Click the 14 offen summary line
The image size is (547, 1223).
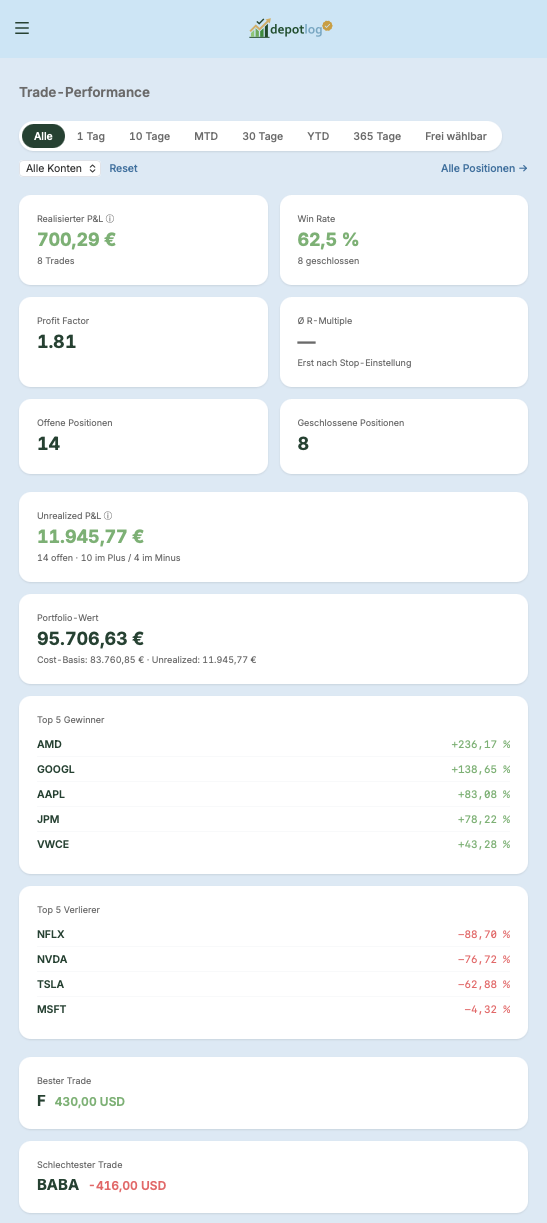[109, 558]
